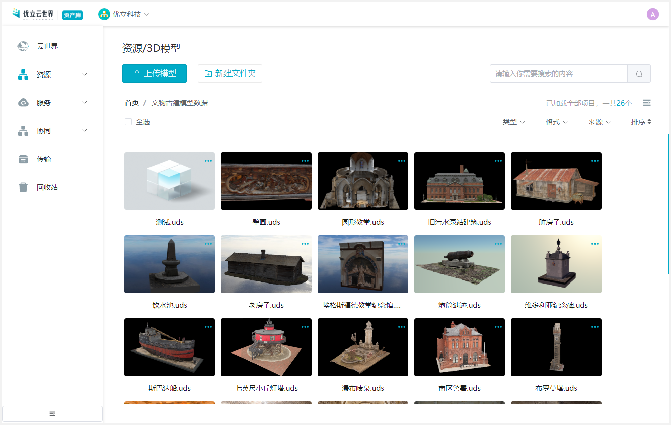The height and width of the screenshot is (425, 671).
Task: Open more options on the arched doorway relief model
Action: (401, 244)
